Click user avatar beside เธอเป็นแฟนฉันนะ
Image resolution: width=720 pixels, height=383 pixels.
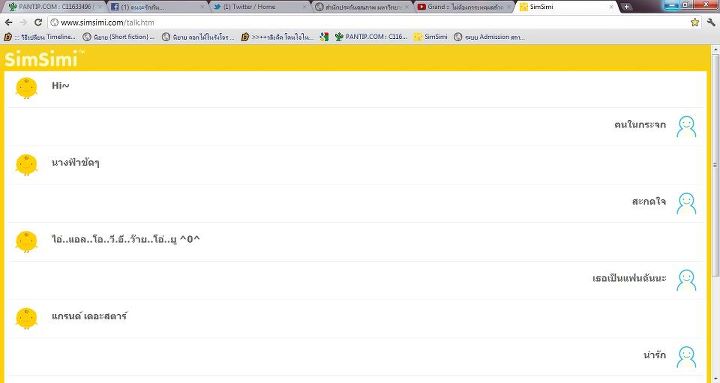[686, 280]
